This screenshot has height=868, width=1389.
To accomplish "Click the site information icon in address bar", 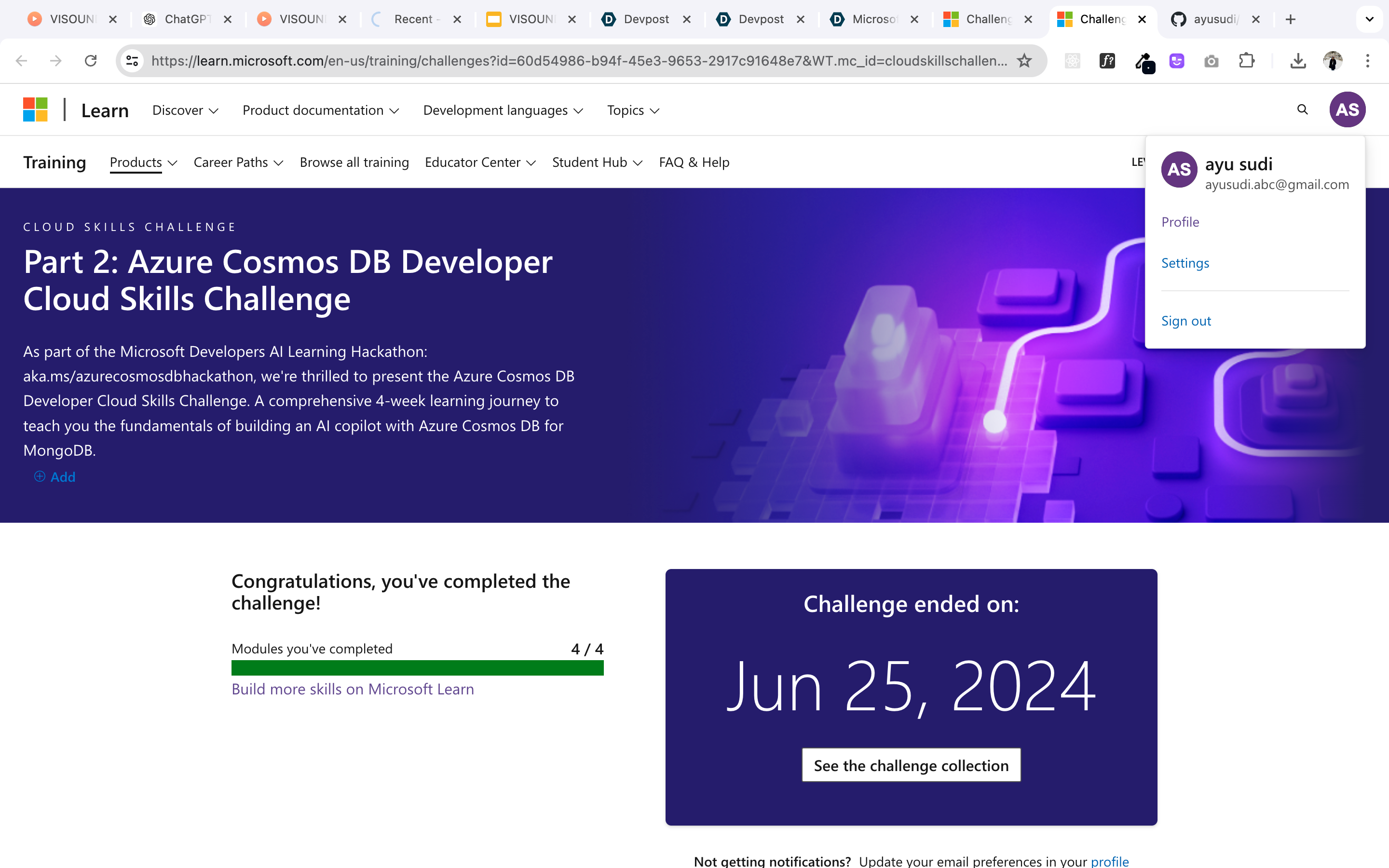I will [x=133, y=61].
